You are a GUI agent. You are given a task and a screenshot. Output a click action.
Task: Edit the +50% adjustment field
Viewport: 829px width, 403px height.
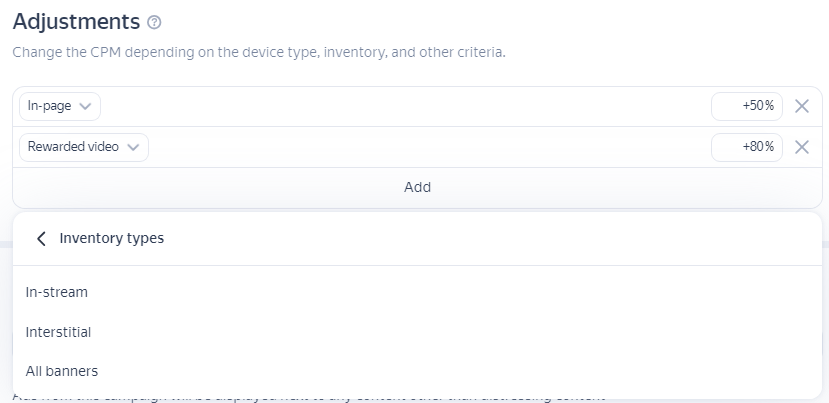(746, 106)
